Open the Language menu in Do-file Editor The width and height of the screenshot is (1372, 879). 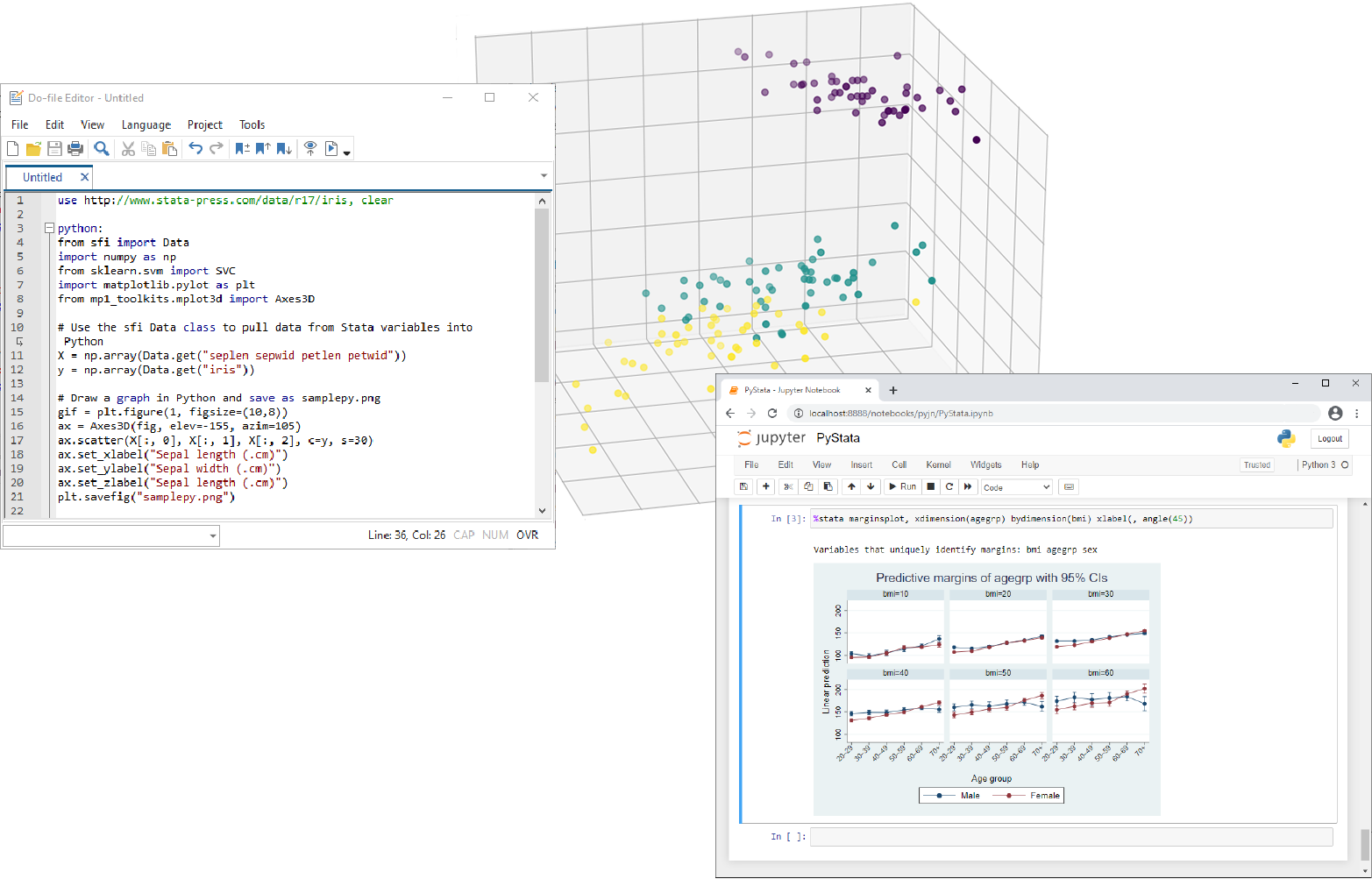tap(146, 124)
